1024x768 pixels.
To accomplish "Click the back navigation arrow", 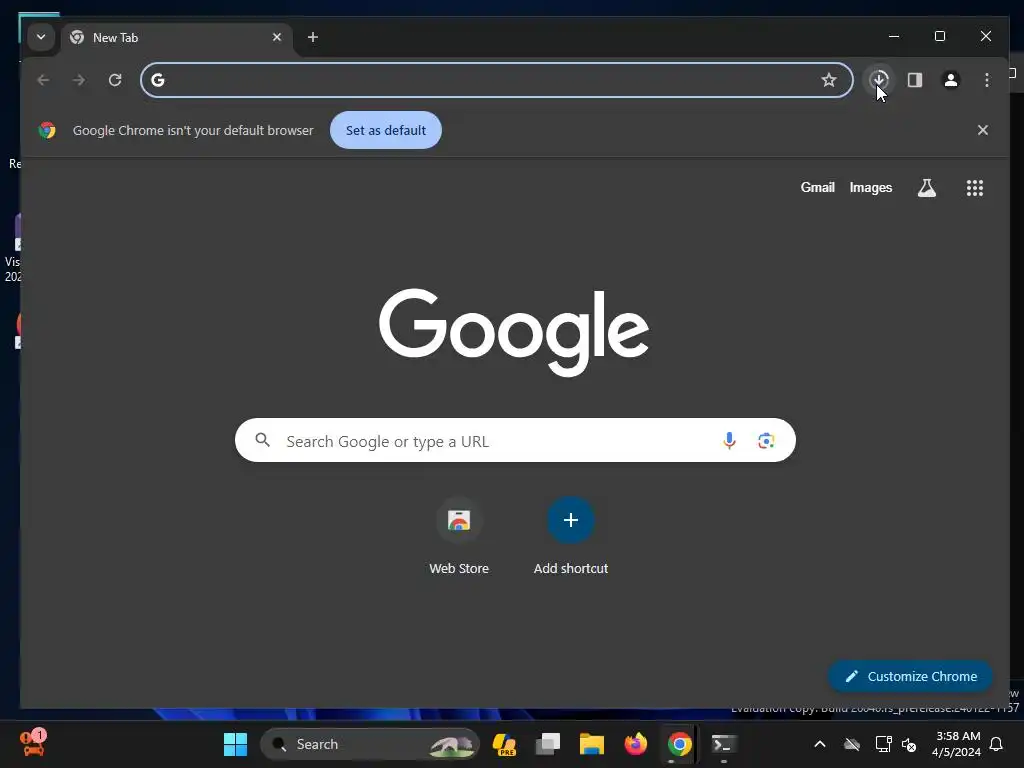I will pos(43,80).
